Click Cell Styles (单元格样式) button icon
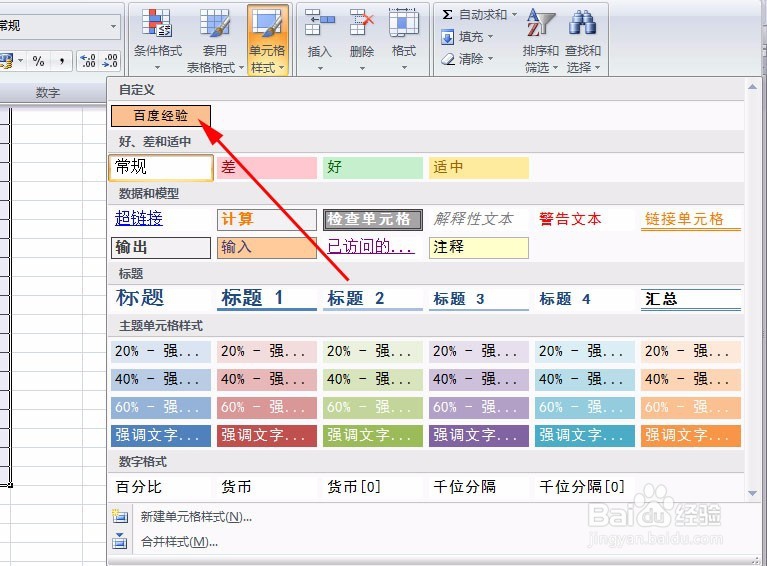Image resolution: width=767 pixels, height=566 pixels. click(267, 23)
